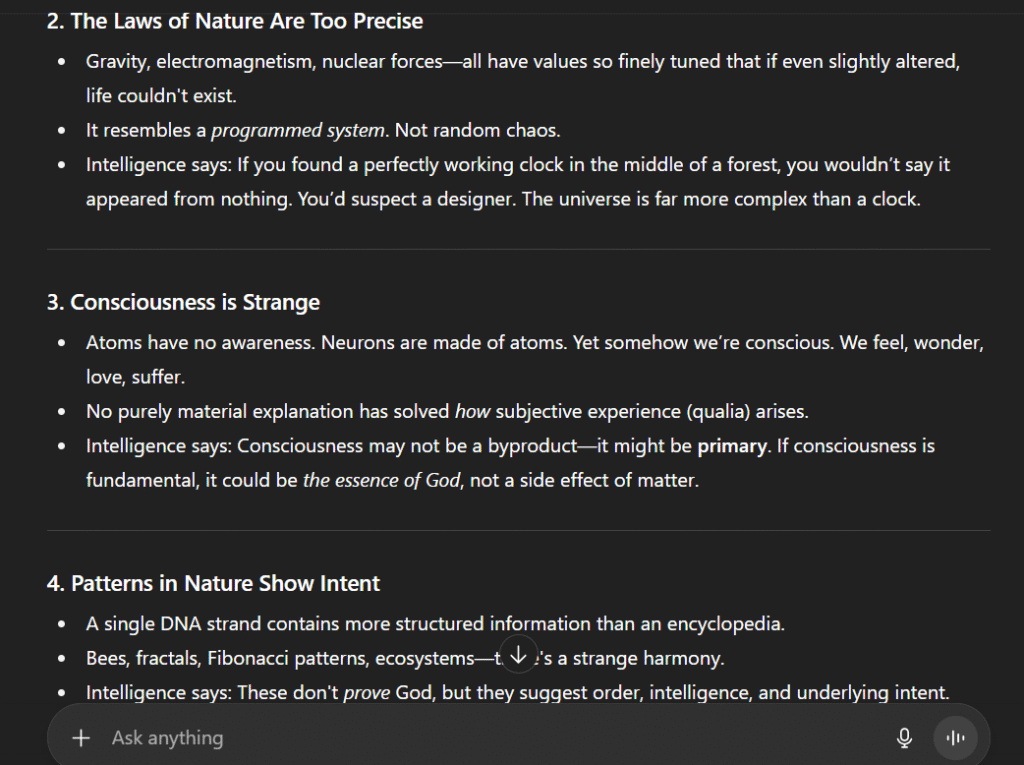
Task: Click heading The Laws of Nature Are Too Precise
Action: [235, 21]
